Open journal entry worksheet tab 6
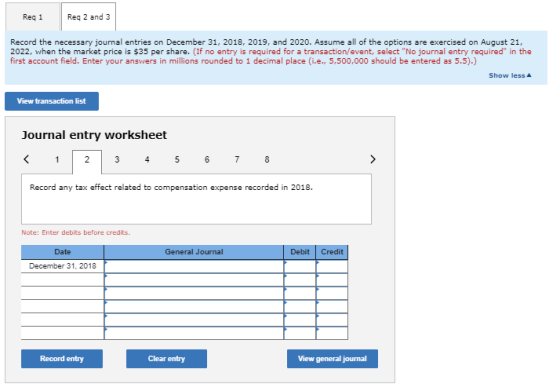The width and height of the screenshot is (560, 391). coord(207,160)
